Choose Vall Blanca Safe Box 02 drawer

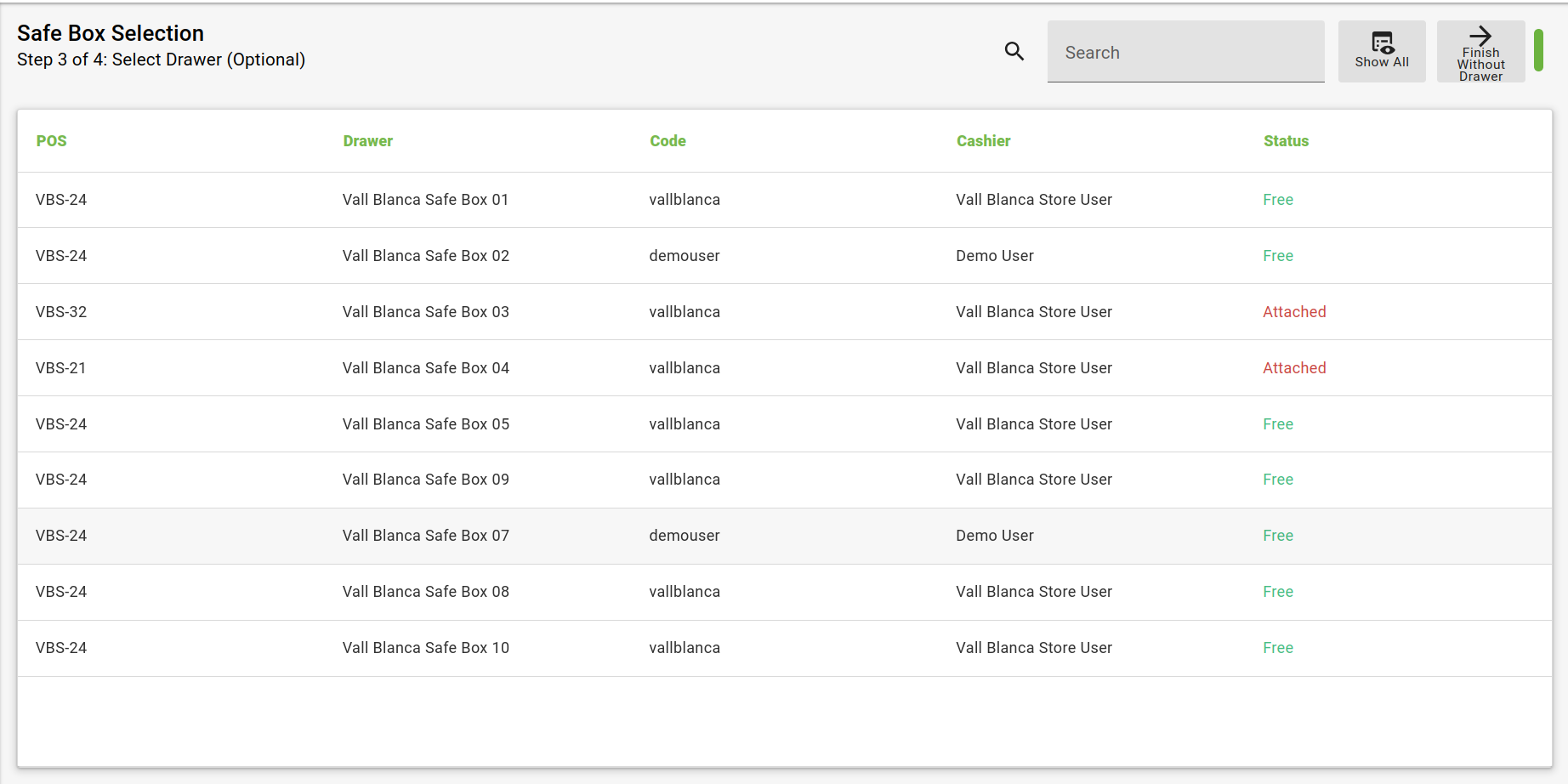coord(425,256)
